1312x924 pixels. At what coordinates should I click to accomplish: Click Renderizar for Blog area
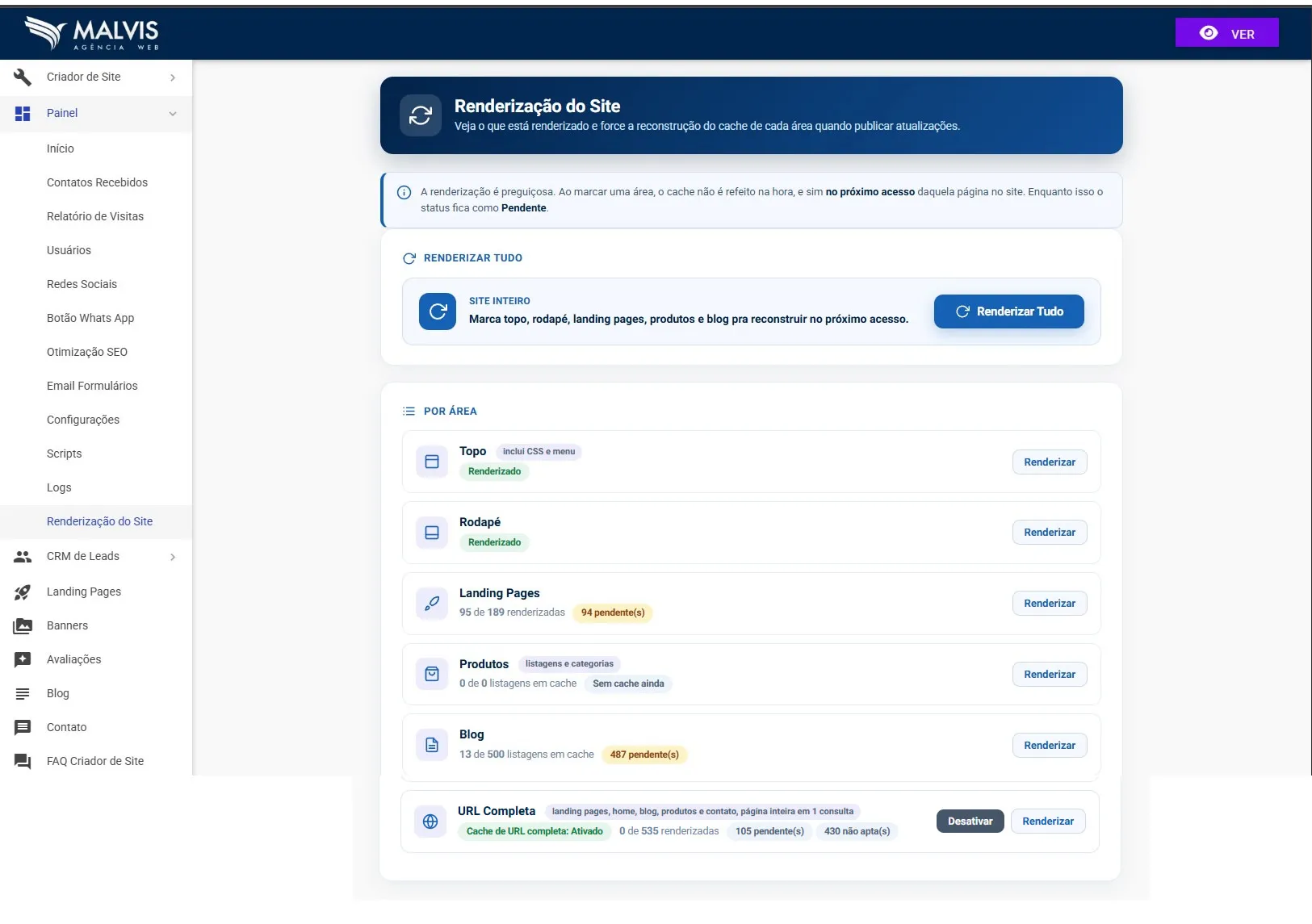pos(1050,745)
